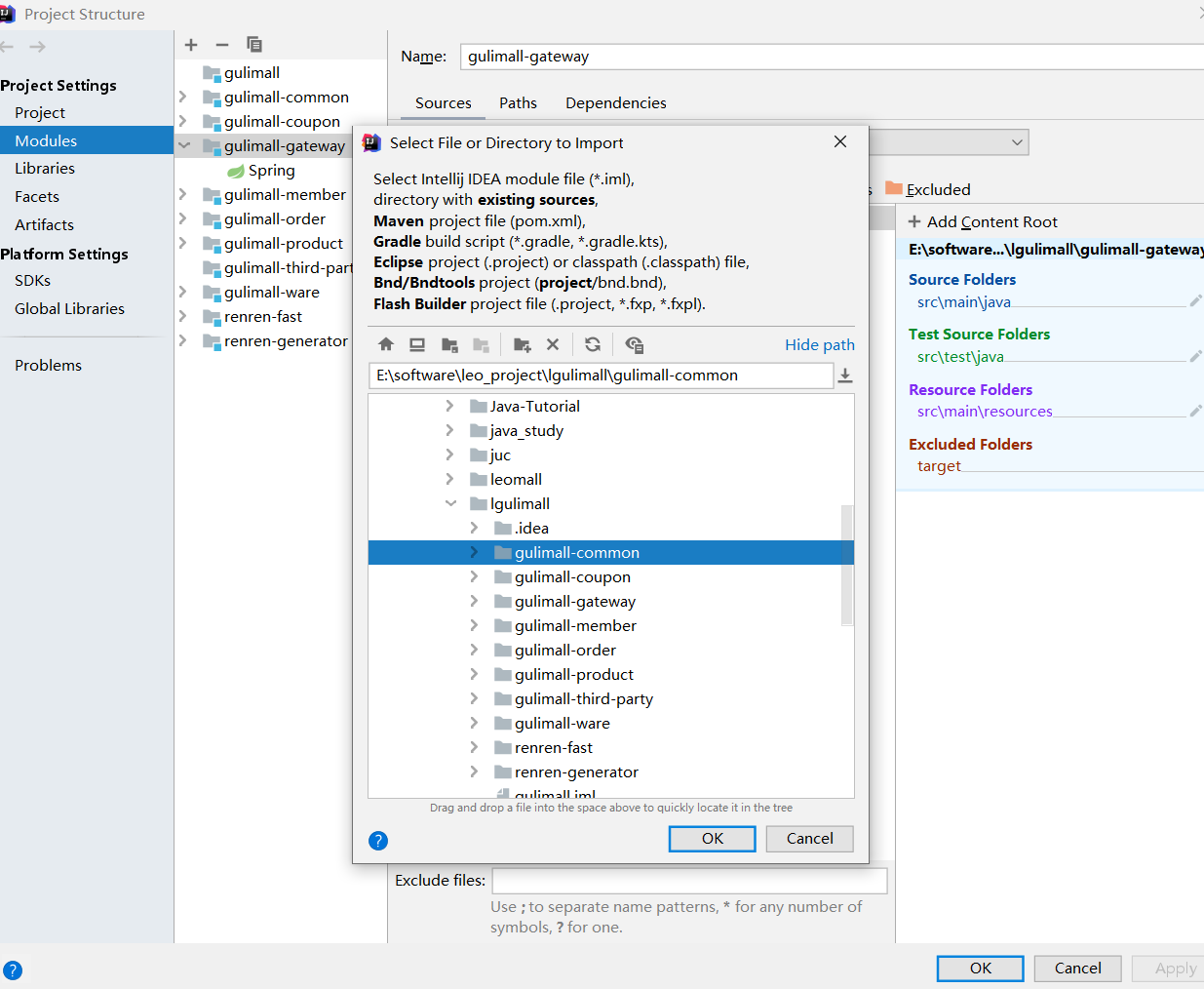The height and width of the screenshot is (989, 1204).
Task: Navigate back in Project Structure
Action: coord(8,47)
